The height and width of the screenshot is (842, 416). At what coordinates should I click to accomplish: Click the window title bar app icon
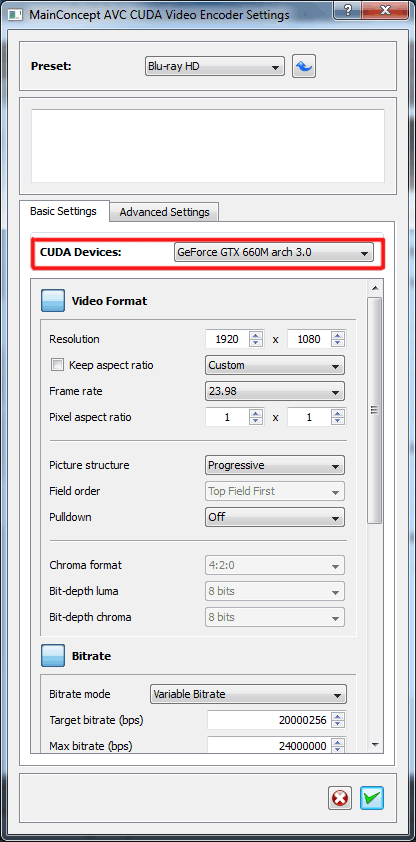[x=16, y=14]
